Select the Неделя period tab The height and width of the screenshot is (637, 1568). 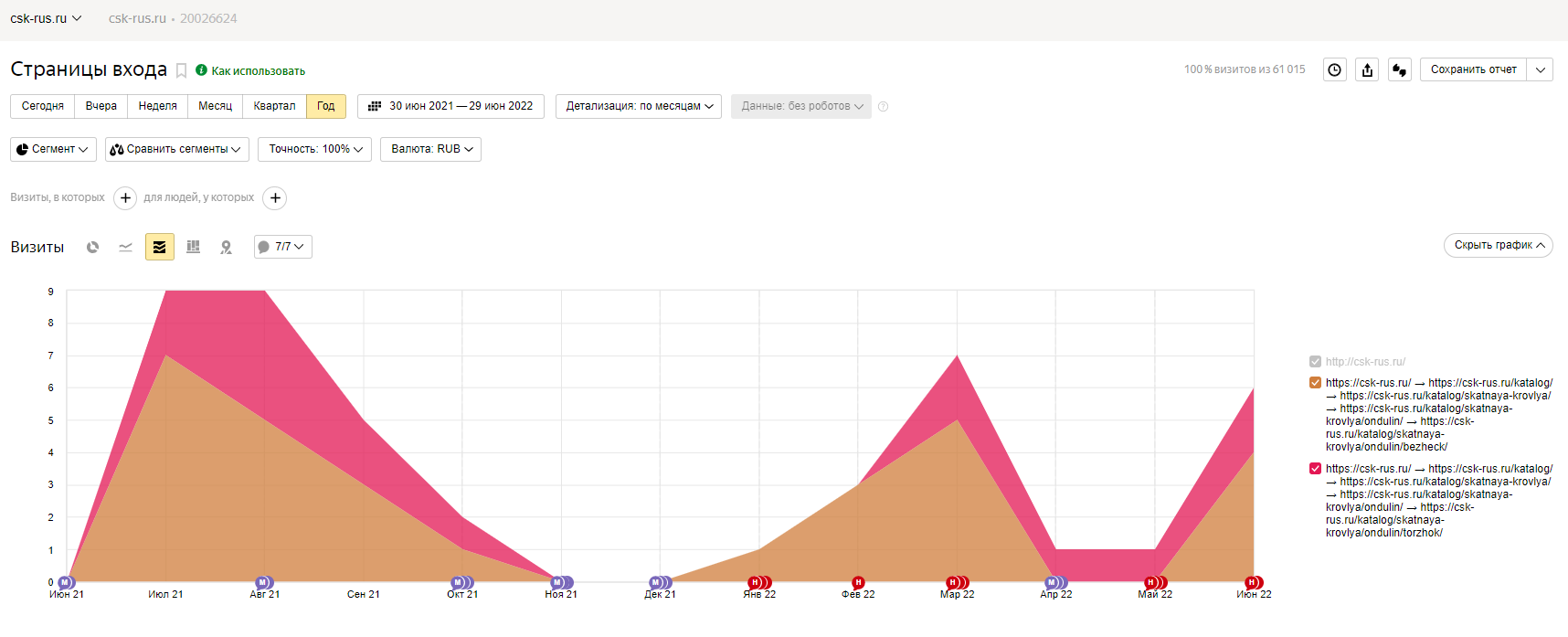[x=158, y=106]
